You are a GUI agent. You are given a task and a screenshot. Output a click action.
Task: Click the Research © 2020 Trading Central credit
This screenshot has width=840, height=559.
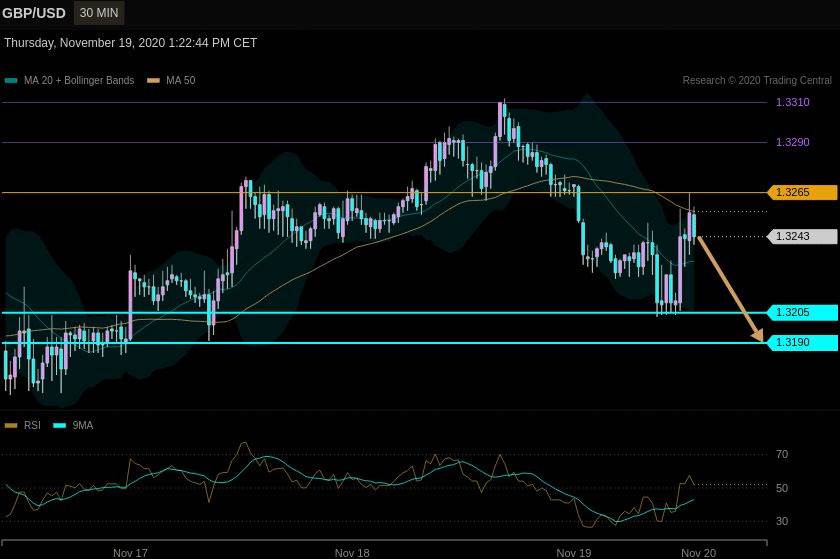[x=757, y=80]
